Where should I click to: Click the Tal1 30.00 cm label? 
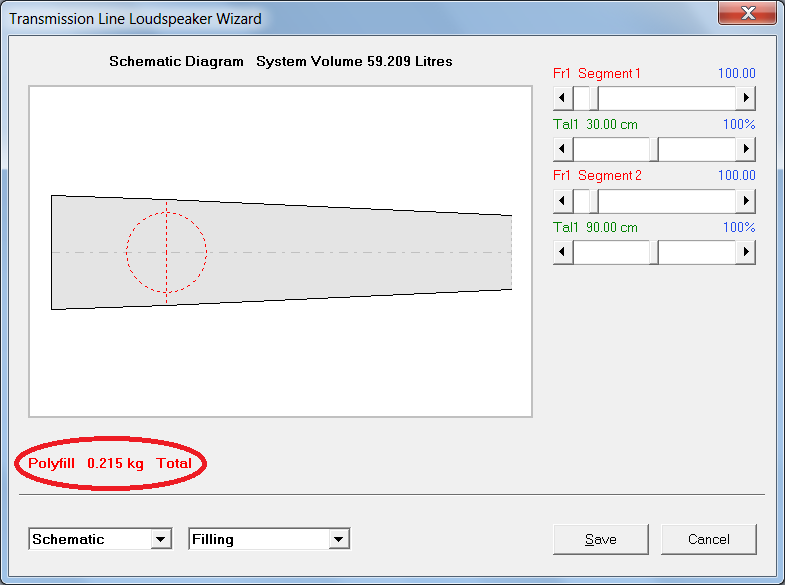(595, 125)
